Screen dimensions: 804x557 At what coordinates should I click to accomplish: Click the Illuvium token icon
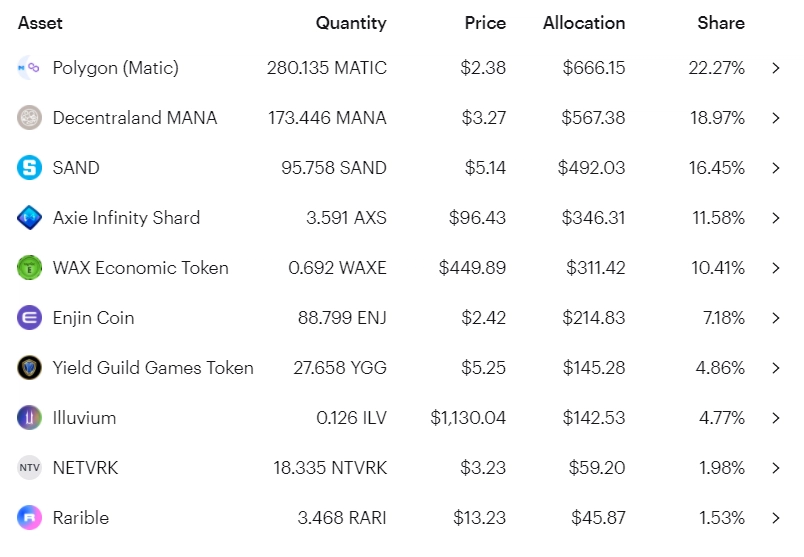pyautogui.click(x=30, y=418)
